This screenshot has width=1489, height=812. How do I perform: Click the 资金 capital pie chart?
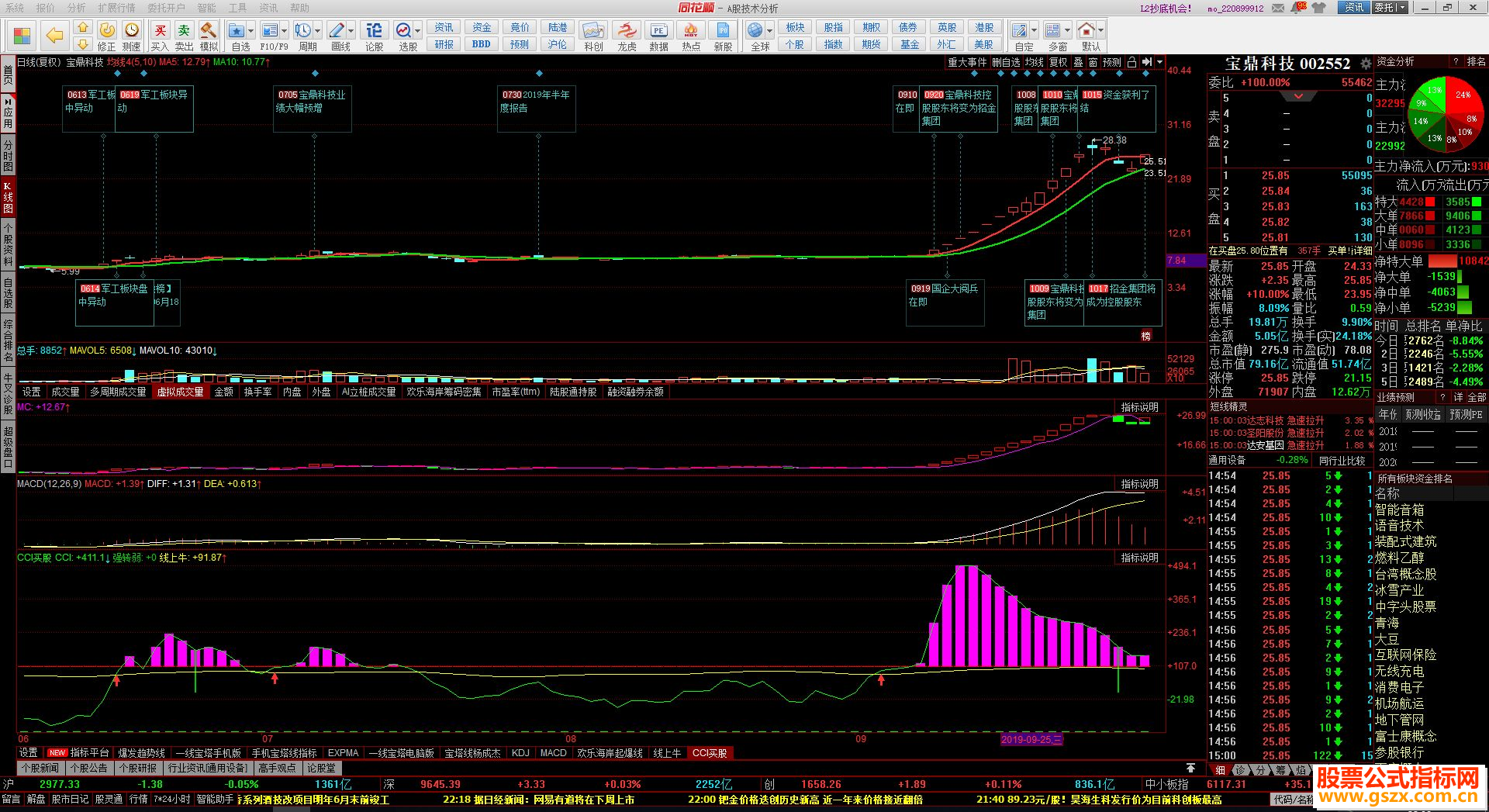tap(1446, 114)
